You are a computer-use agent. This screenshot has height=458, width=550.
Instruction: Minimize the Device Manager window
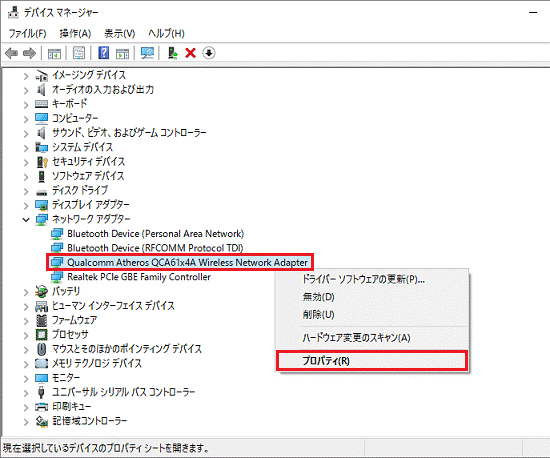point(533,13)
